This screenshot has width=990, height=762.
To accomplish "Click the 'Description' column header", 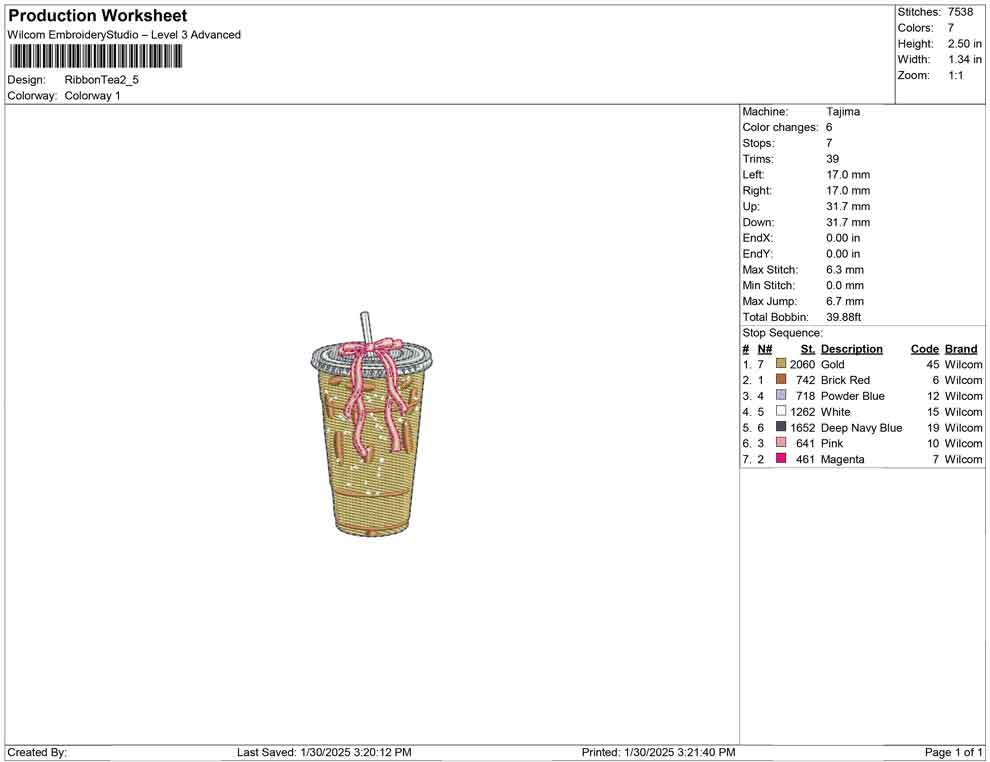I will (852, 349).
